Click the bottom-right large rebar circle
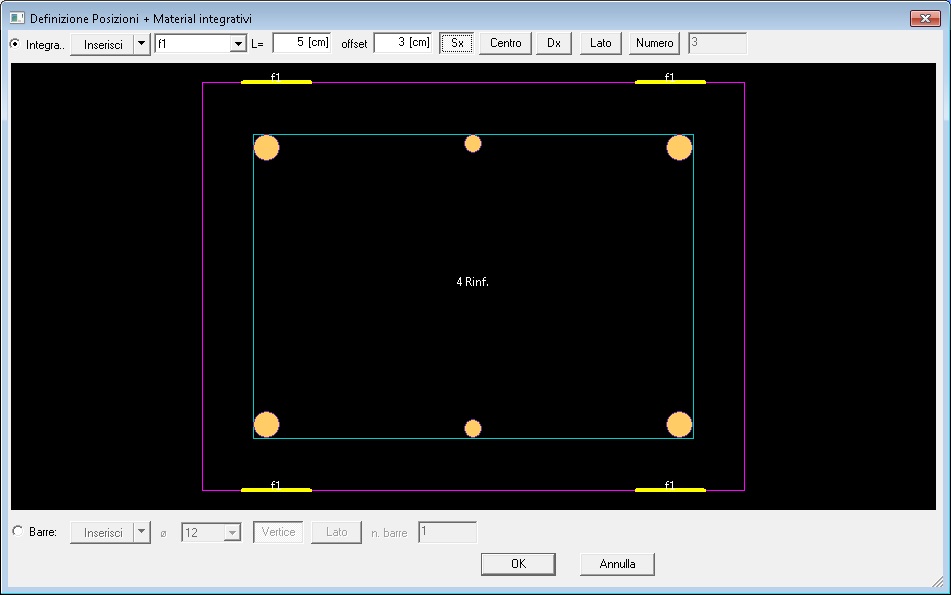951x595 pixels. click(x=679, y=424)
